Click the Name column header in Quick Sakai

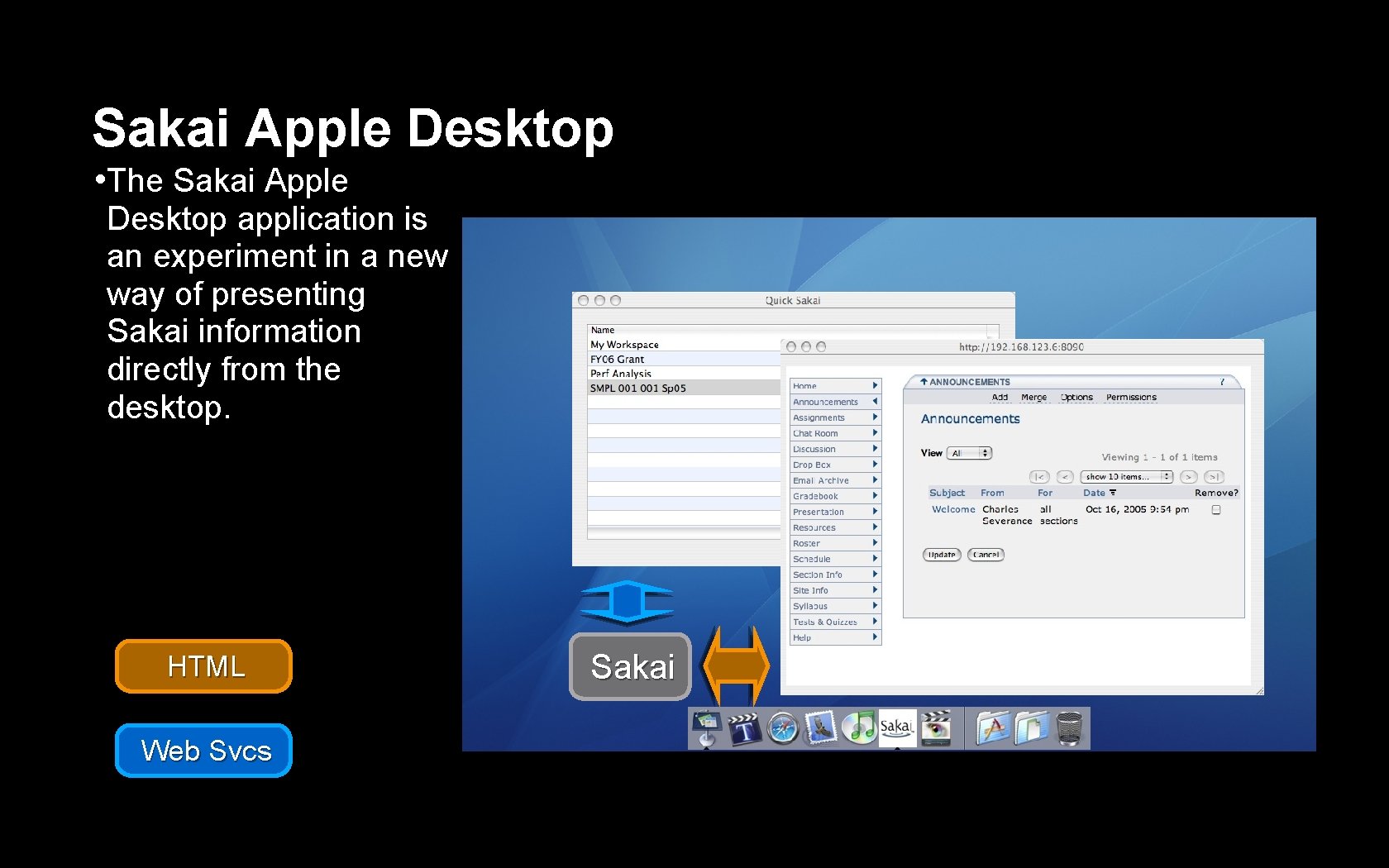click(787, 330)
